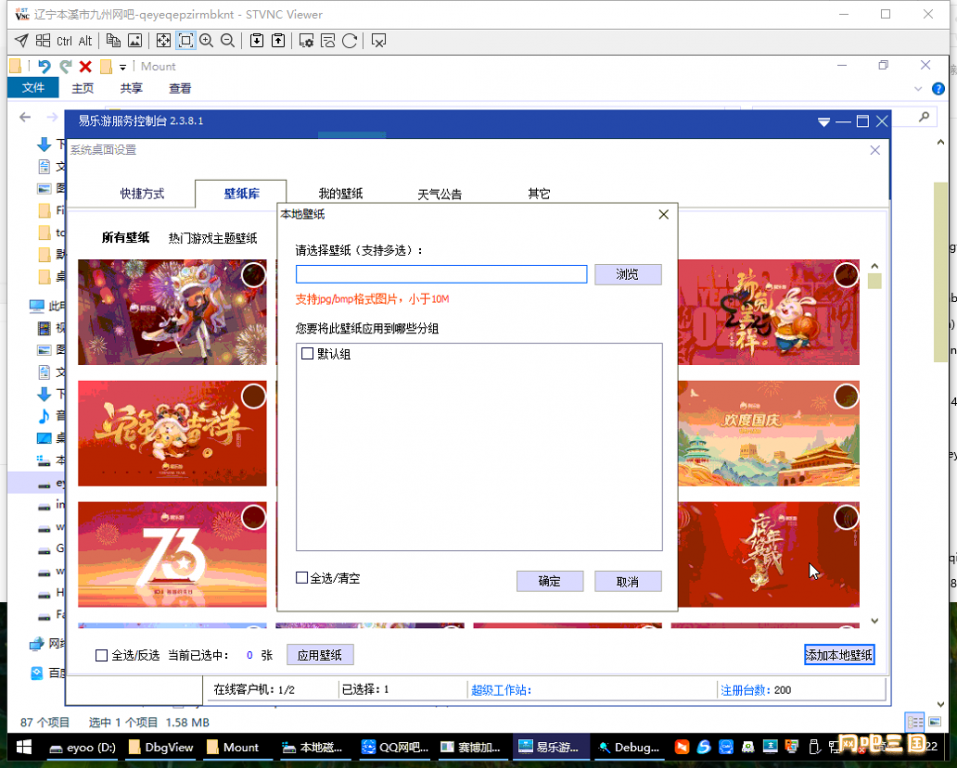957x768 pixels.
Task: Select the 欢度国庆 wallpaper thumbnail
Action: point(768,433)
